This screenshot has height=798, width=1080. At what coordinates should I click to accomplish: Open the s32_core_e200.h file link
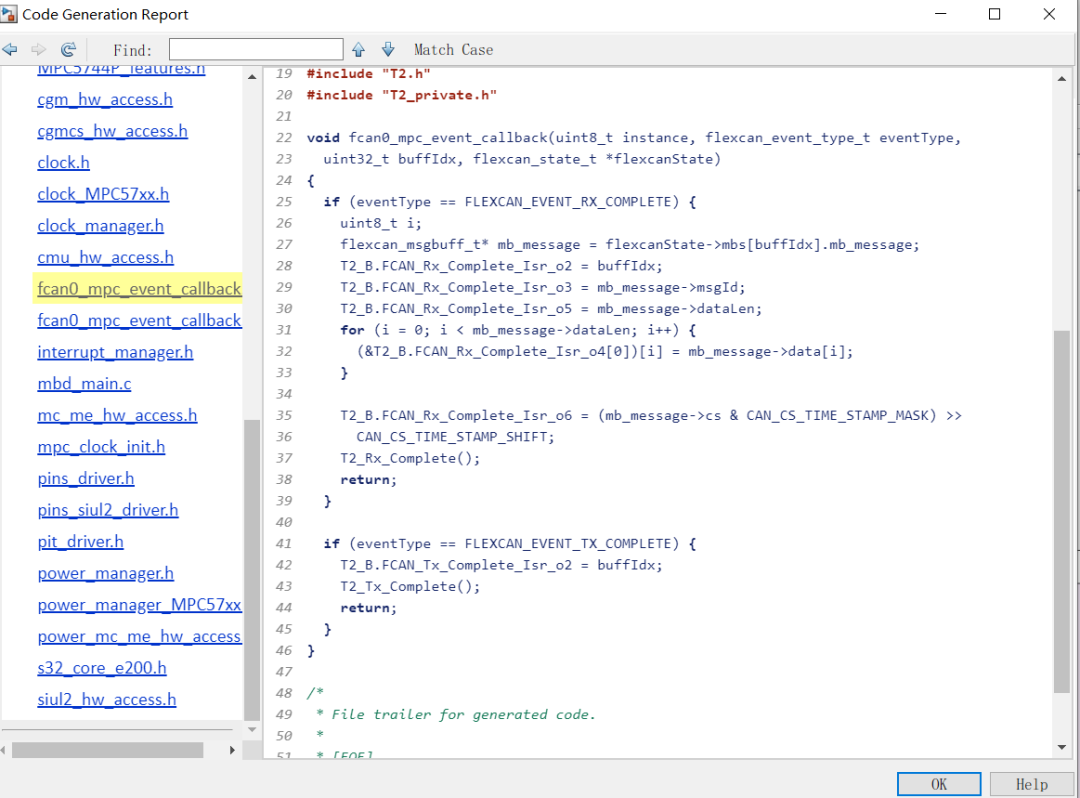tap(102, 668)
